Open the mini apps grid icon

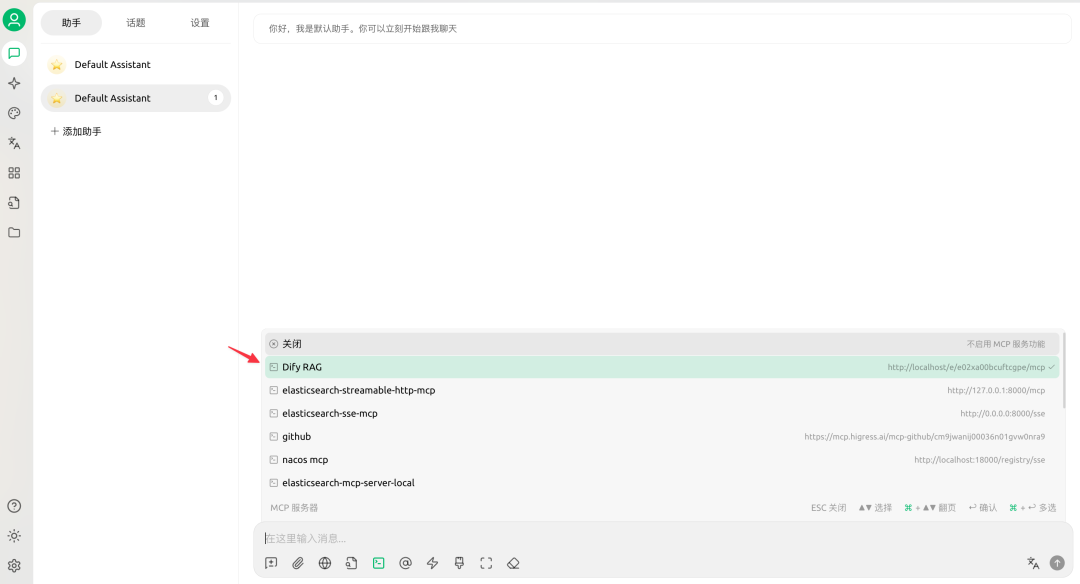point(14,172)
